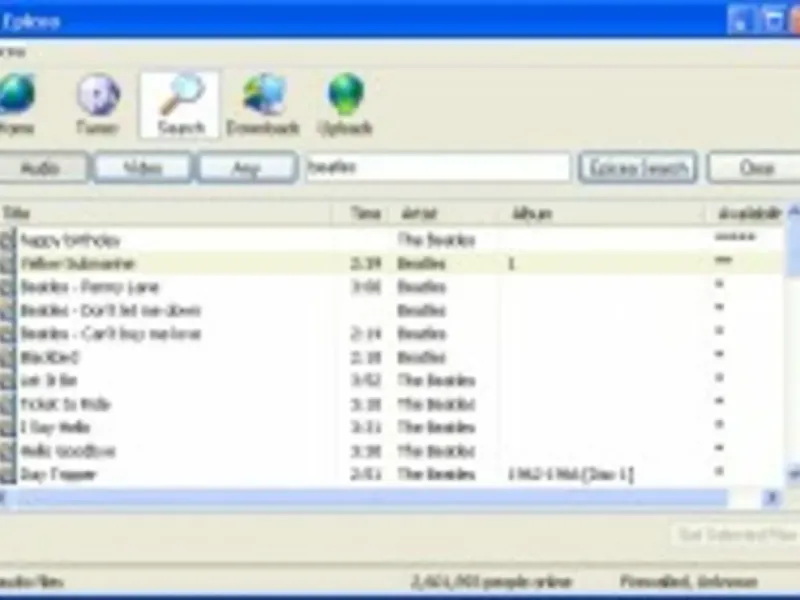Select Beatles - Don't let me down row
The width and height of the screenshot is (800, 600).
[x=392, y=311]
